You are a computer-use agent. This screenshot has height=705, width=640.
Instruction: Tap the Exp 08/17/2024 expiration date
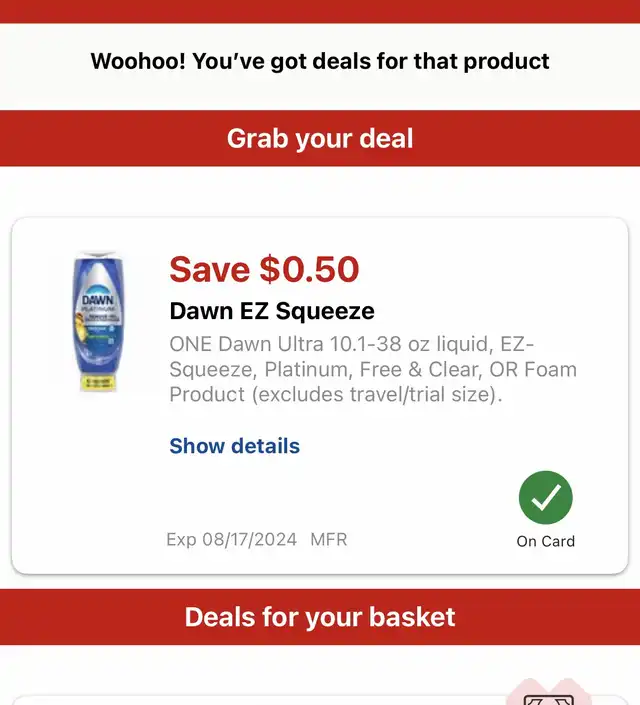231,539
